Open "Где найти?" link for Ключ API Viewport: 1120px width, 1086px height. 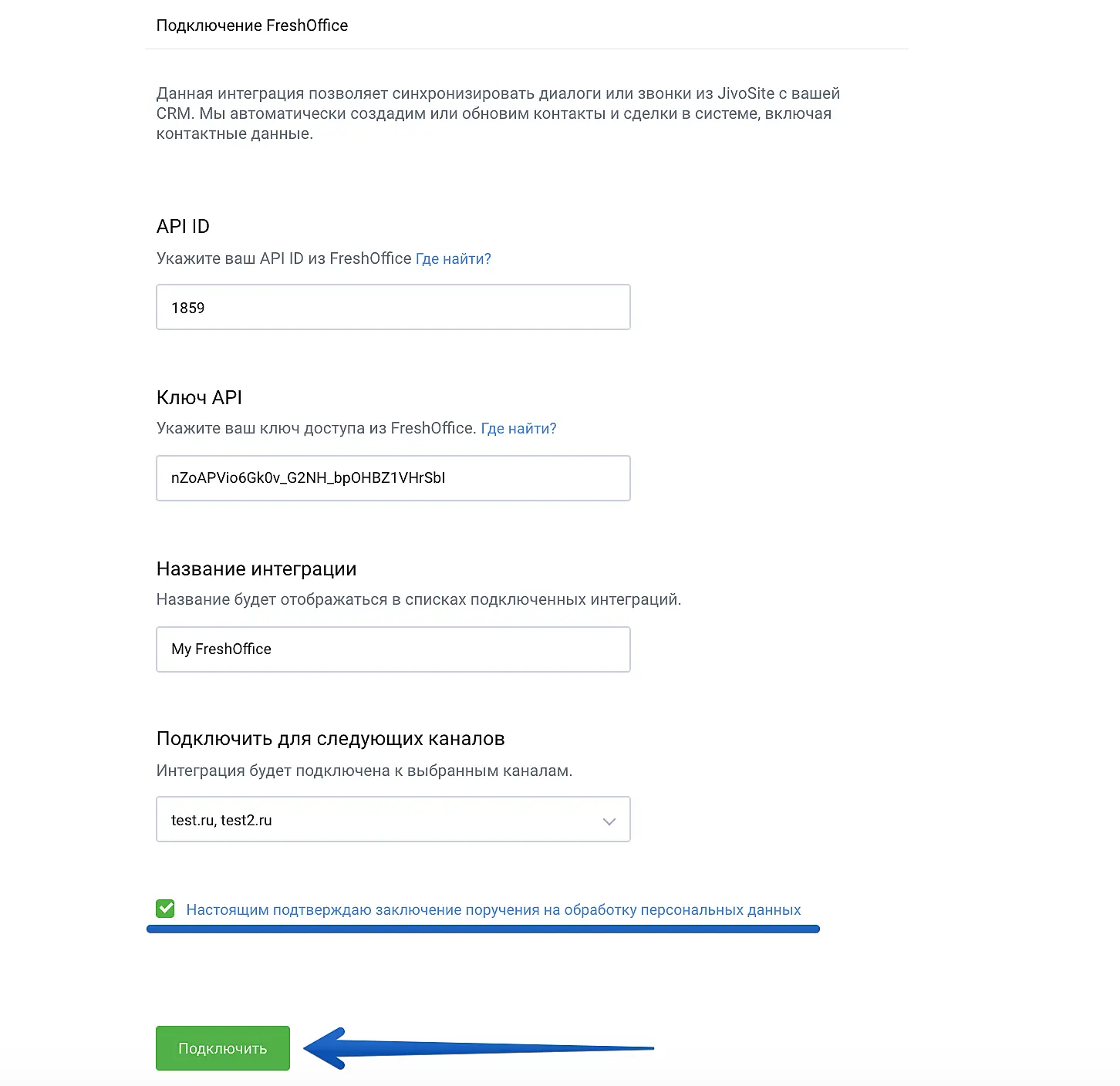coord(518,429)
